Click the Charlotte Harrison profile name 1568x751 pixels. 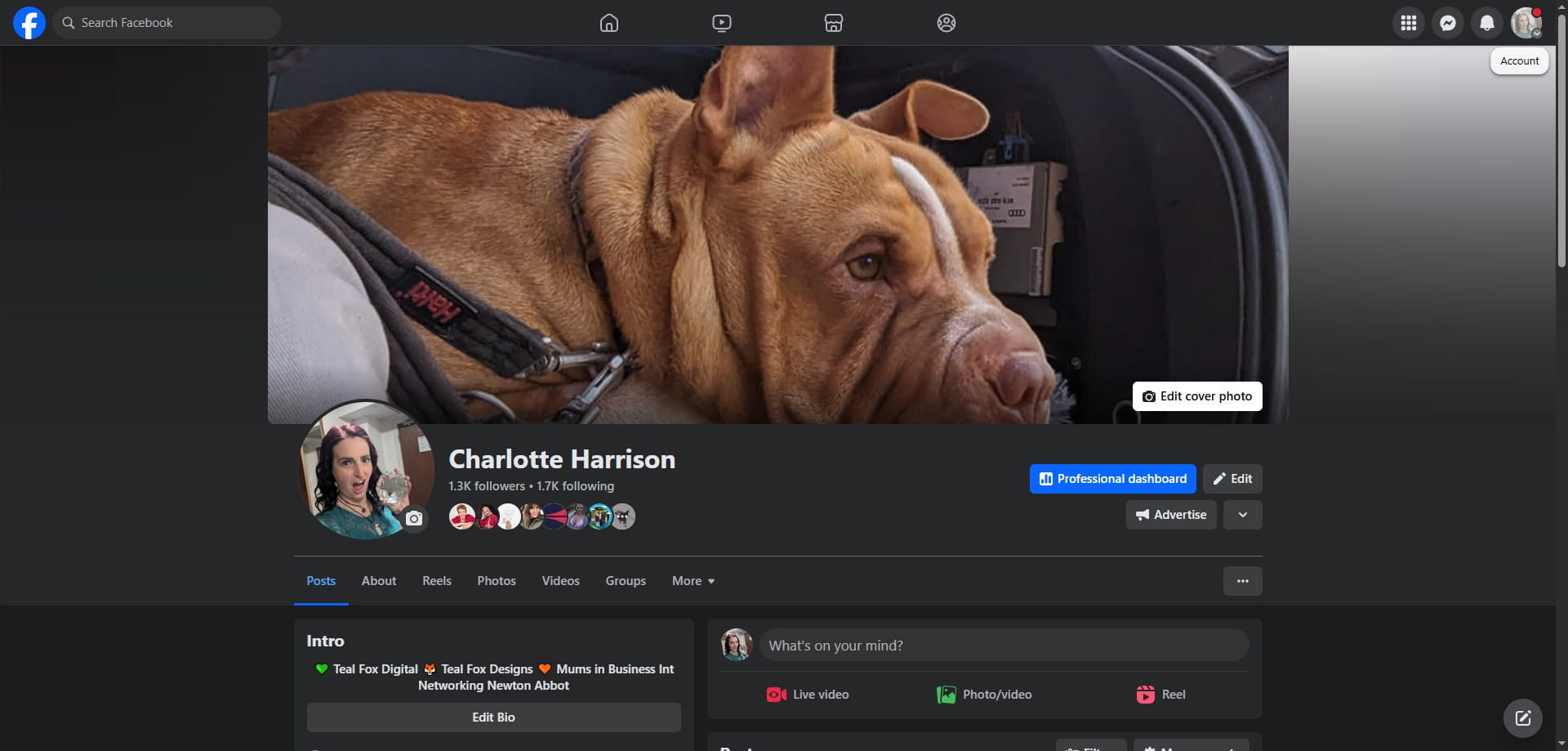click(x=562, y=459)
